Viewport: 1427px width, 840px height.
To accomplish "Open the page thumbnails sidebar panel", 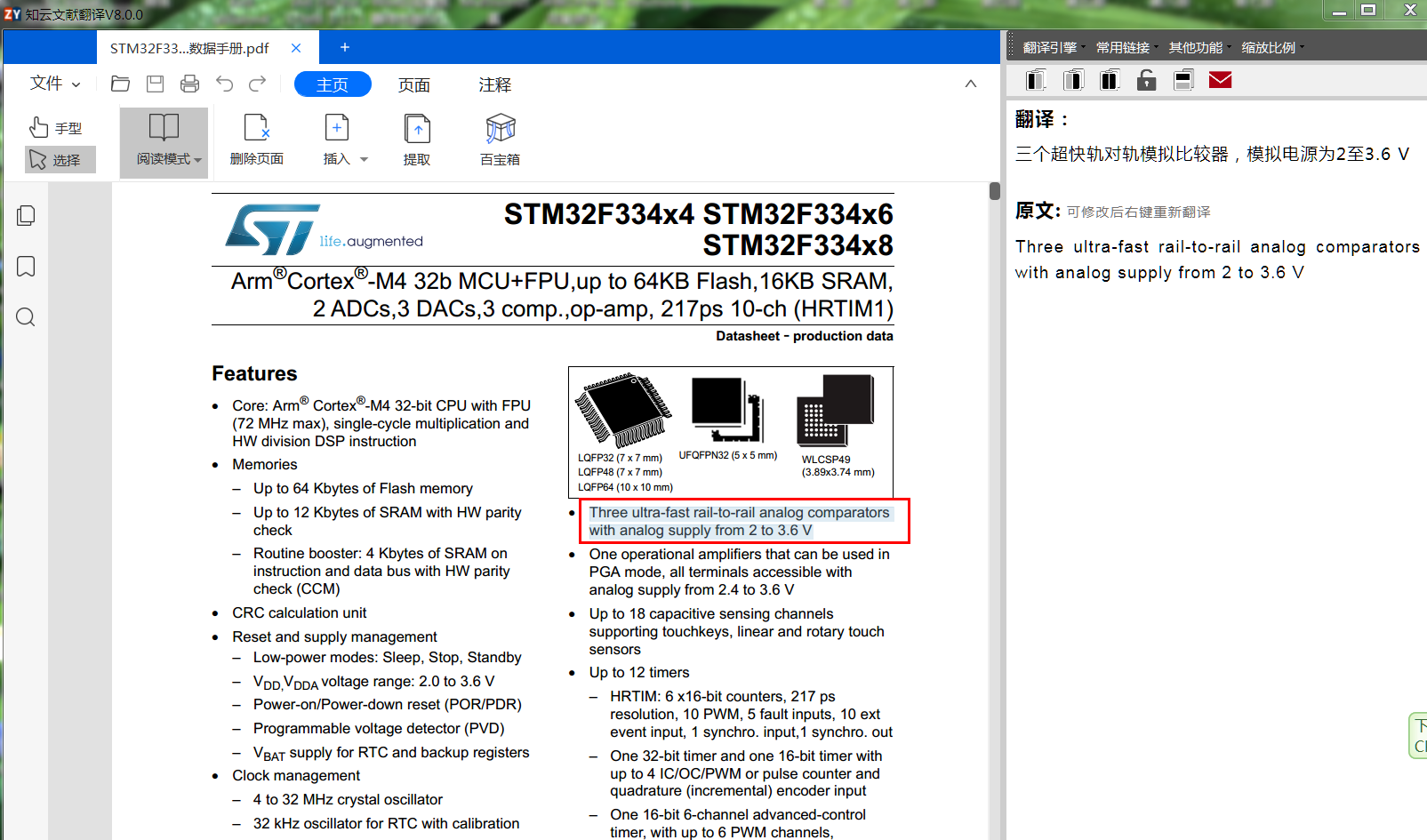I will point(26,215).
